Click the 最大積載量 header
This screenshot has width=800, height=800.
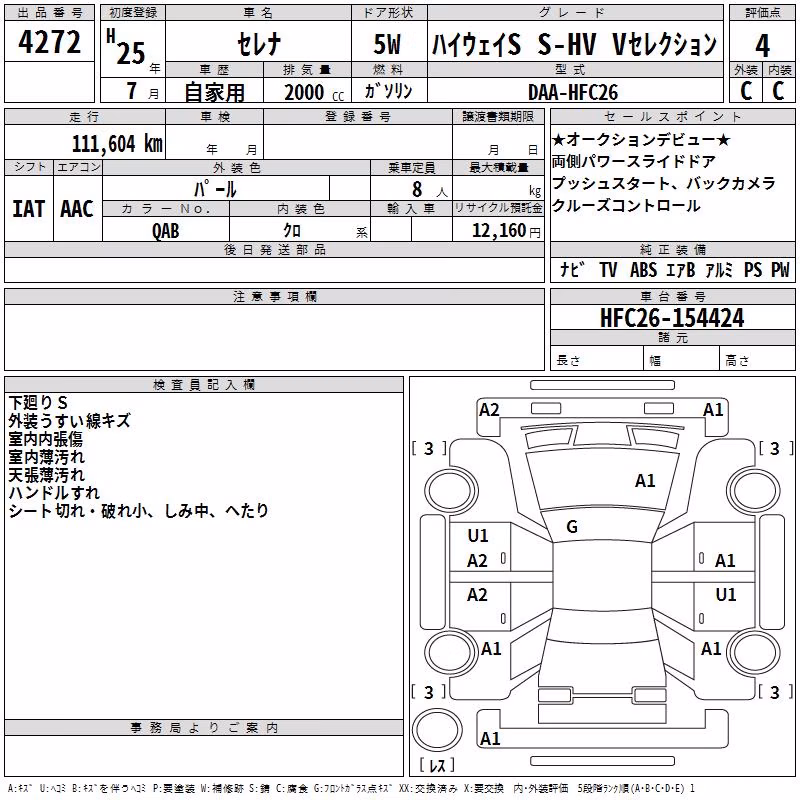pyautogui.click(x=498, y=167)
